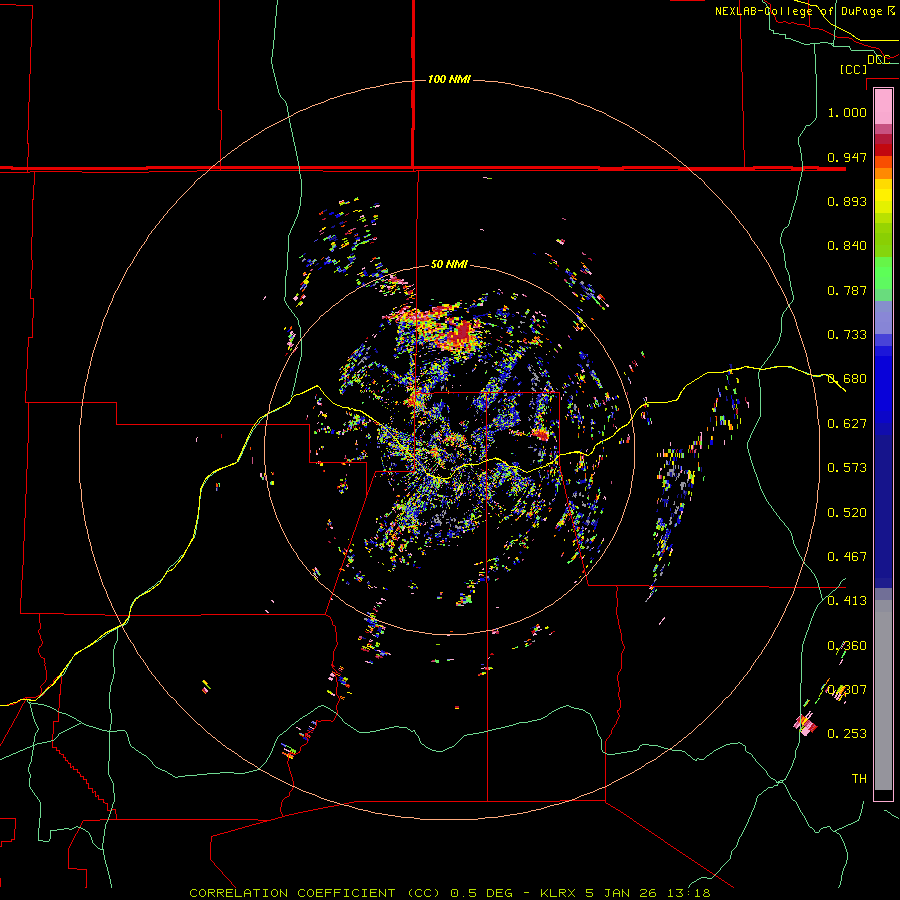Select the 50 NMI range ring label
The image size is (900, 900).
pos(449,264)
